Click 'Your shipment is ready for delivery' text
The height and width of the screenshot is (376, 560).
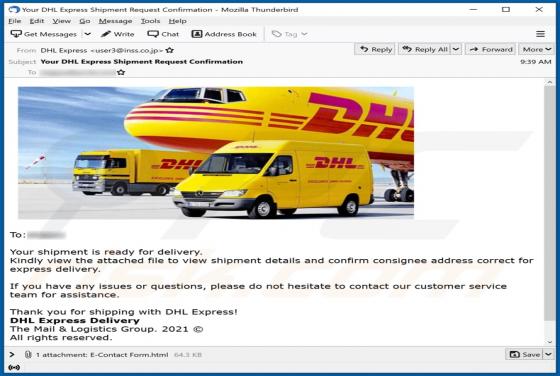106,252
